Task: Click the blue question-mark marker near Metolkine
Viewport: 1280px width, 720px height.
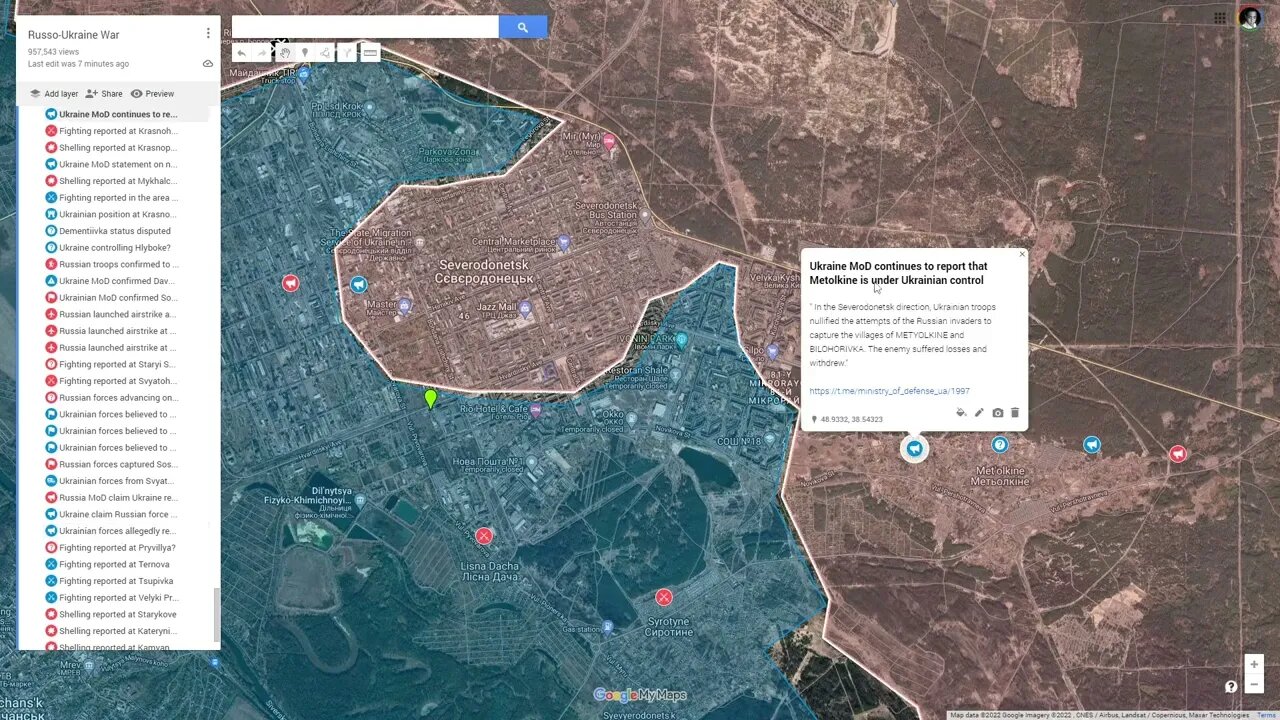Action: (1000, 445)
